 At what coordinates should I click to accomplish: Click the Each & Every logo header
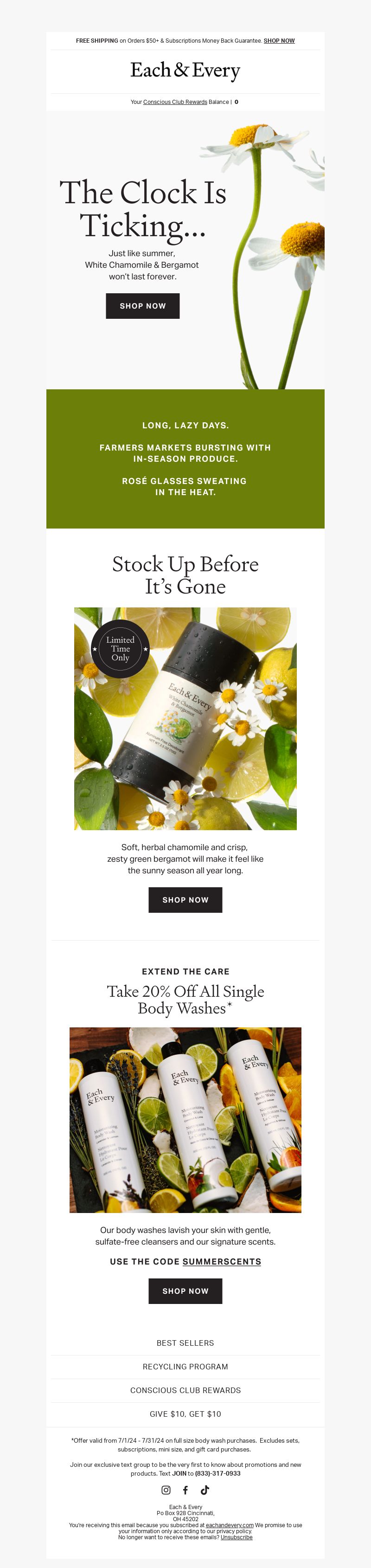pyautogui.click(x=185, y=71)
